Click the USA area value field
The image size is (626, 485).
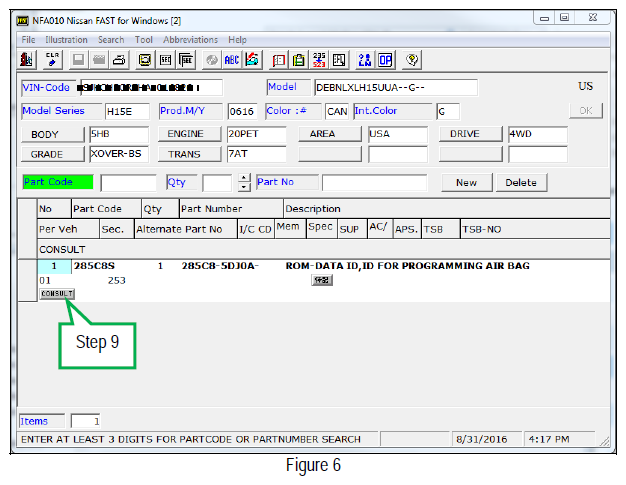(398, 134)
